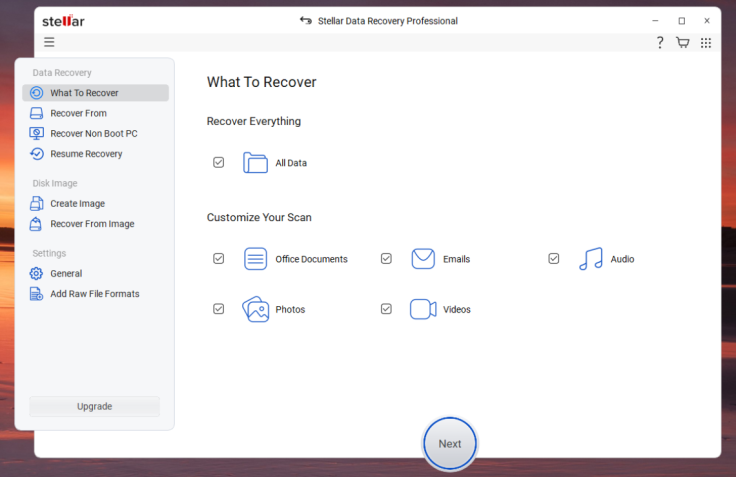The image size is (736, 477).
Task: Toggle the Office Documents checkbox
Action: click(x=218, y=259)
